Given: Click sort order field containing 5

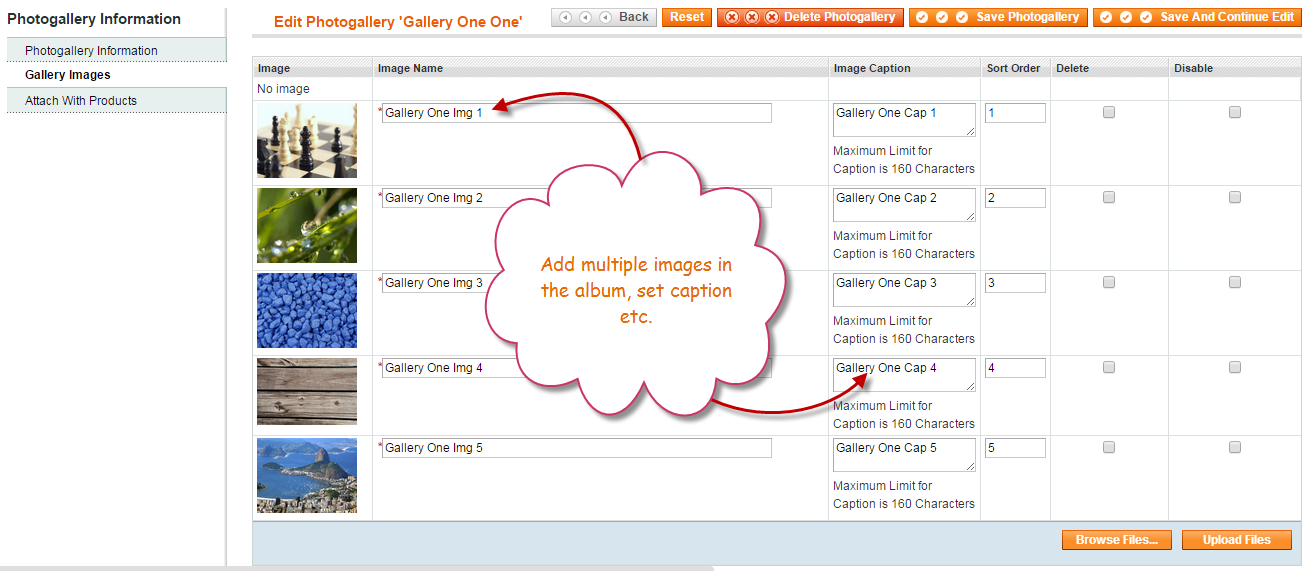Looking at the screenshot, I should pos(1015,448).
